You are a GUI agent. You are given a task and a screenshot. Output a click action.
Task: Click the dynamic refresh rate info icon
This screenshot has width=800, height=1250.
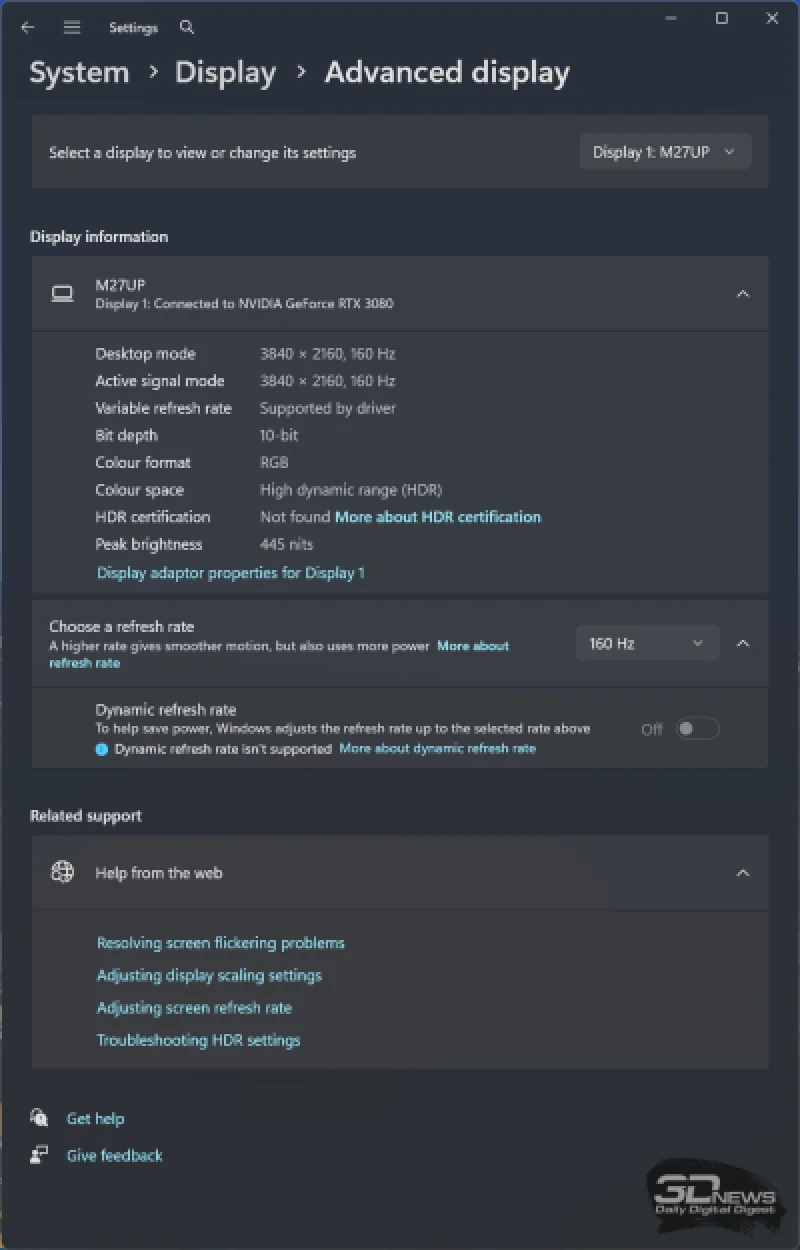point(102,749)
